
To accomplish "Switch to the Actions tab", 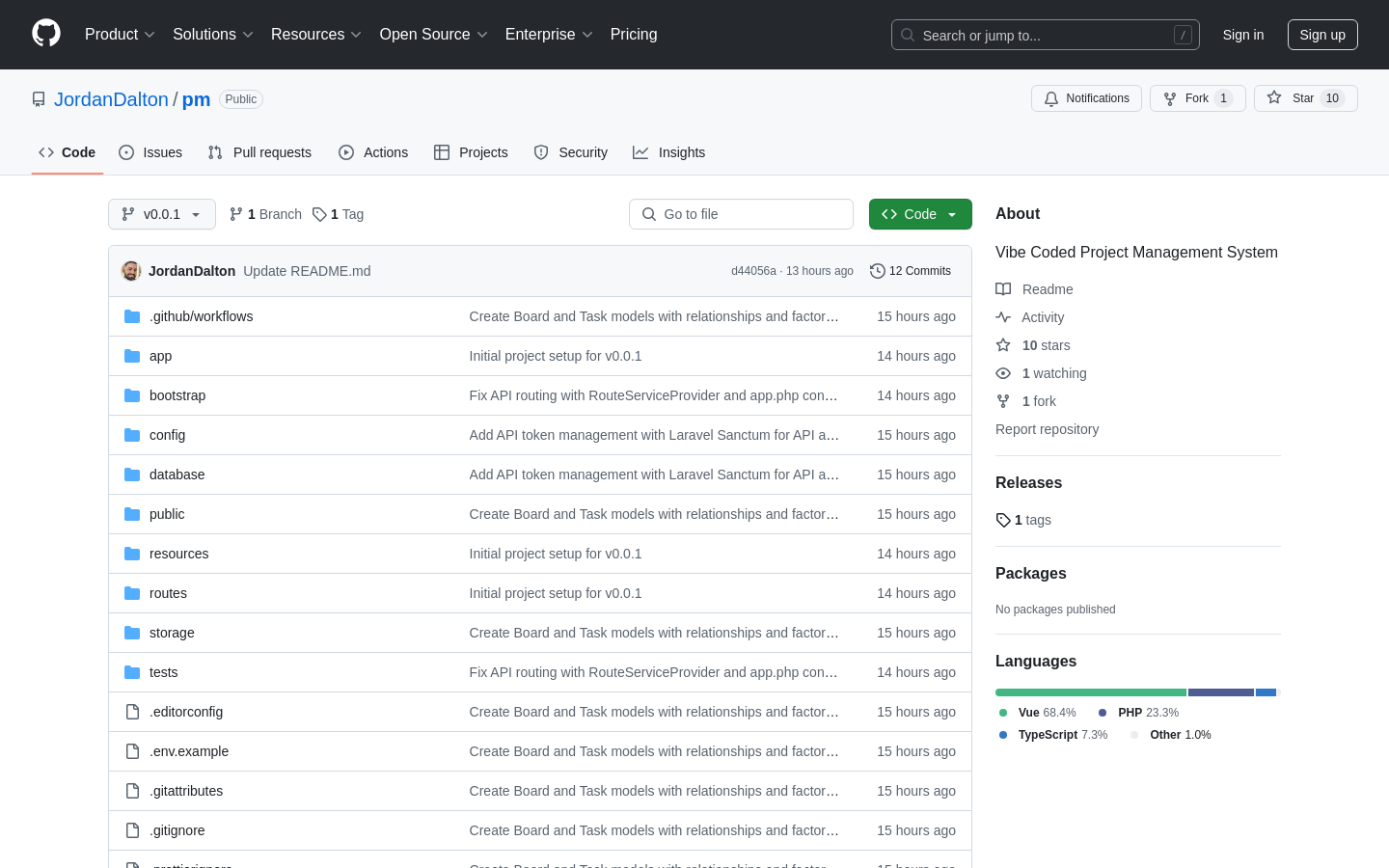I will (373, 152).
